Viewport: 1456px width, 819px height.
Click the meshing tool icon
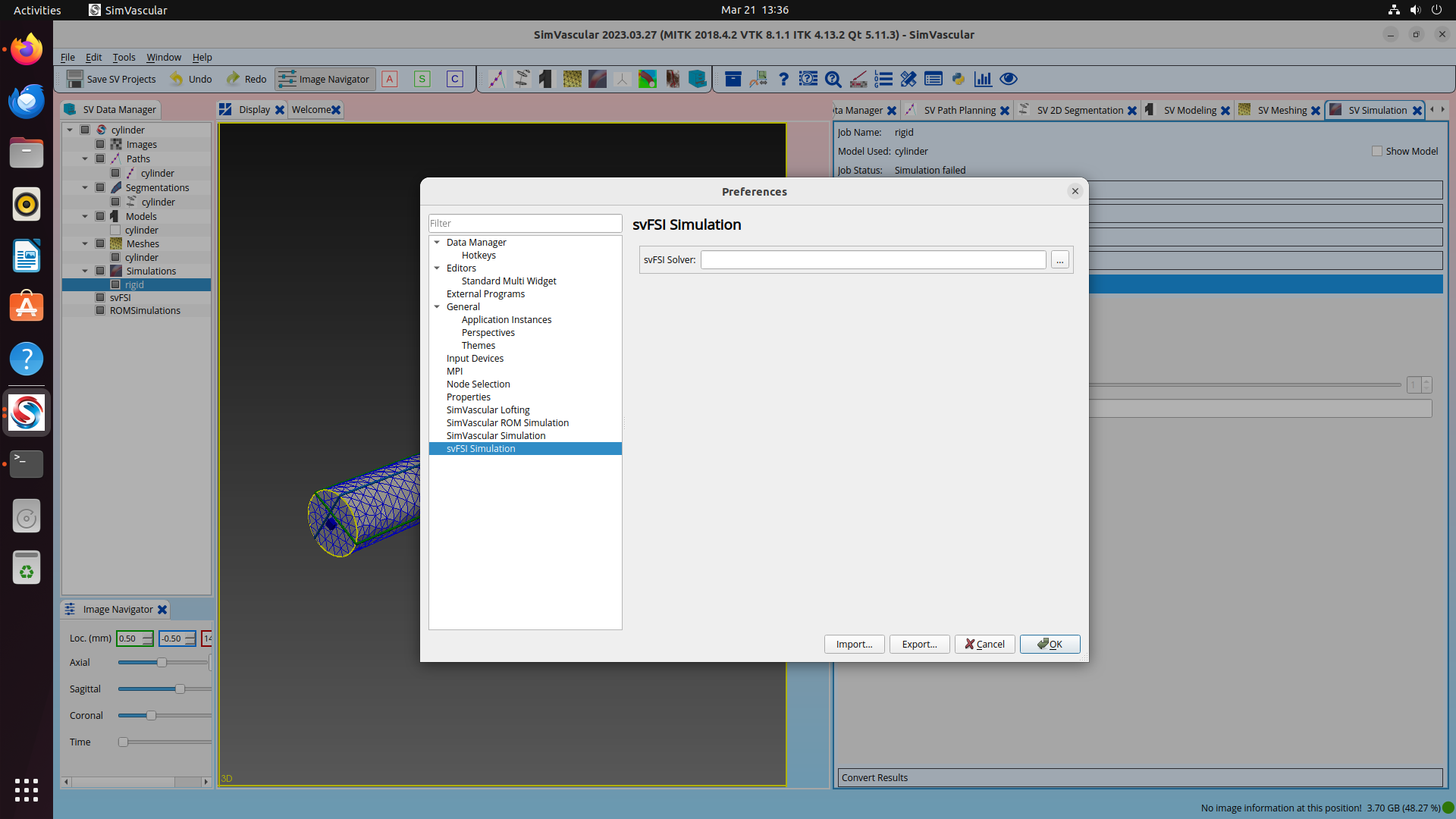[x=570, y=79]
